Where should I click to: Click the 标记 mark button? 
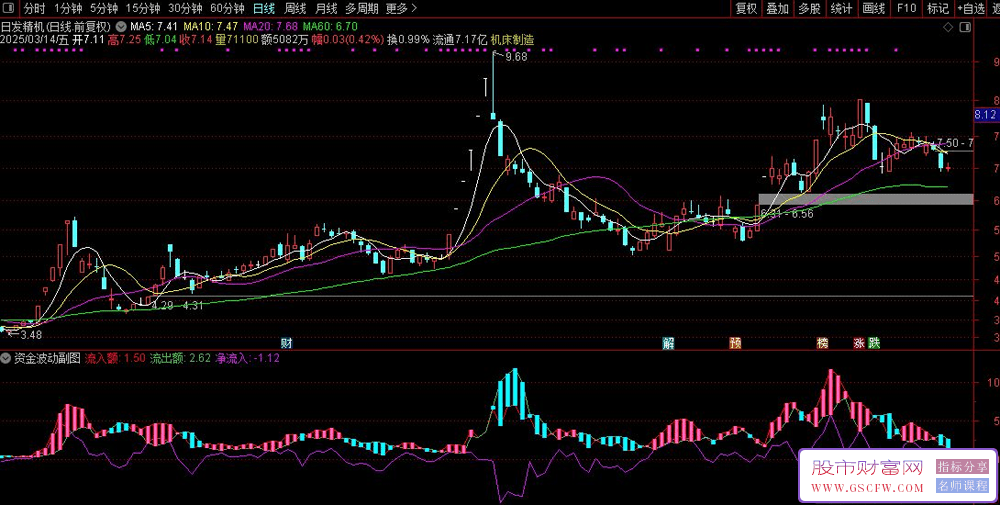click(x=938, y=8)
